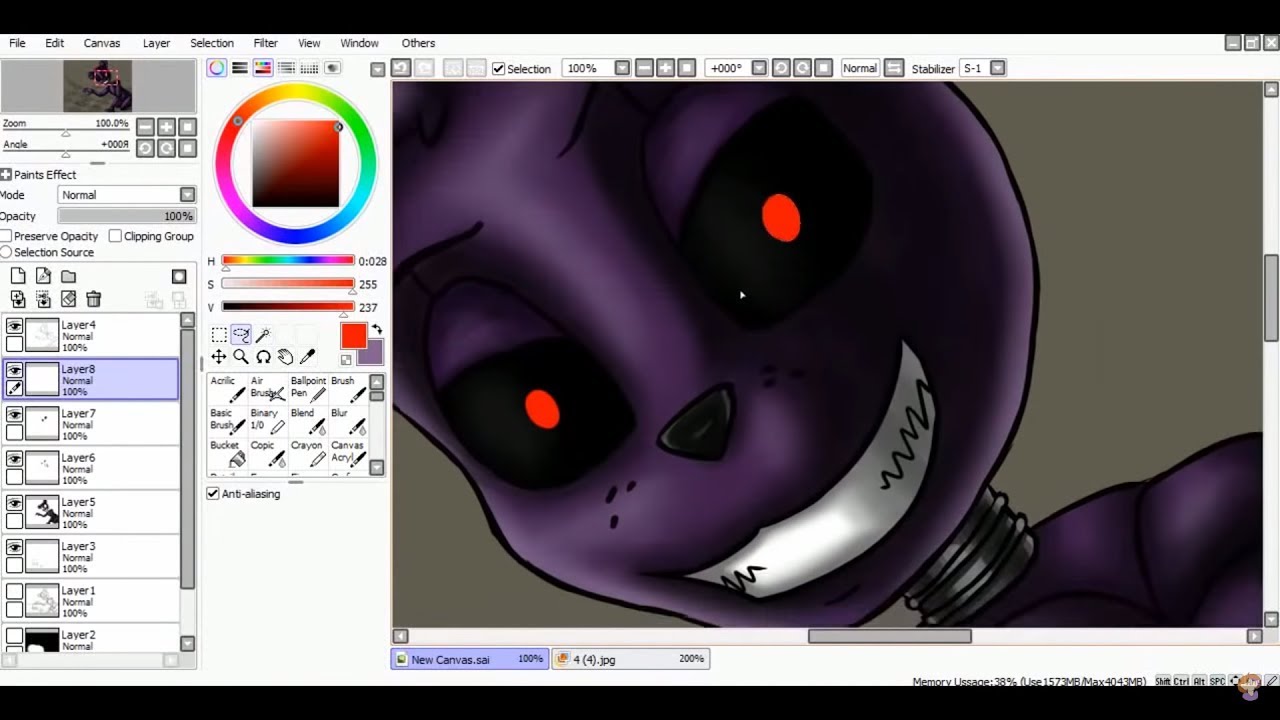Viewport: 1280px width, 720px height.
Task: Toggle the HSV slider panel
Action: pyautogui.click(x=263, y=68)
